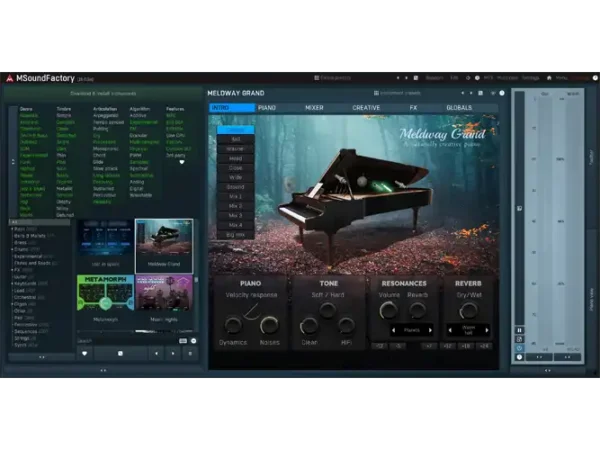Click the MSoundFactory logo icon
600x450 pixels.
click(x=10, y=78)
